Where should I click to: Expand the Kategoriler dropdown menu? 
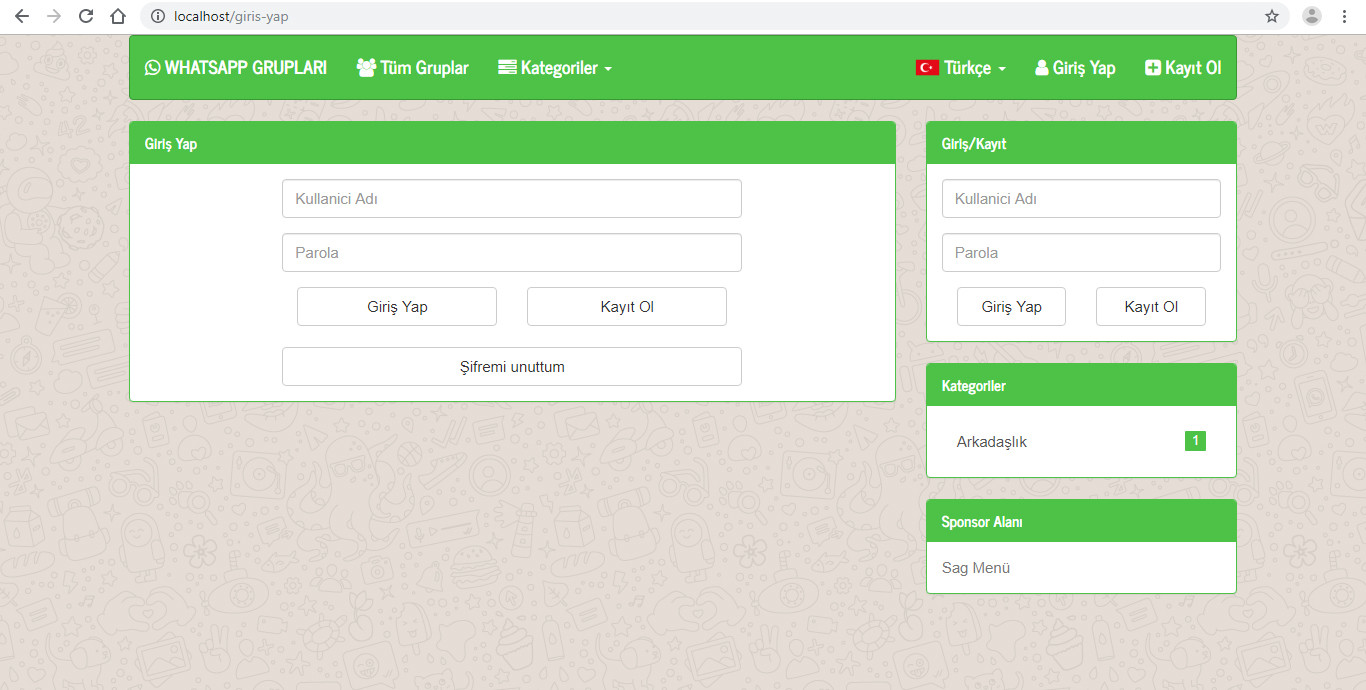[555, 67]
